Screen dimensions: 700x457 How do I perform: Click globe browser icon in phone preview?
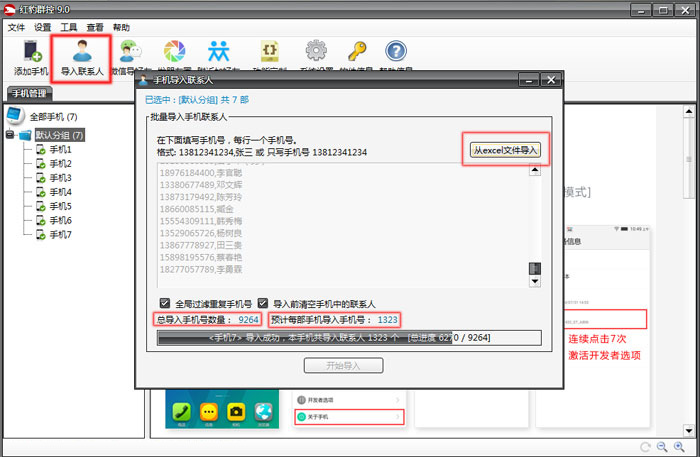263,411
